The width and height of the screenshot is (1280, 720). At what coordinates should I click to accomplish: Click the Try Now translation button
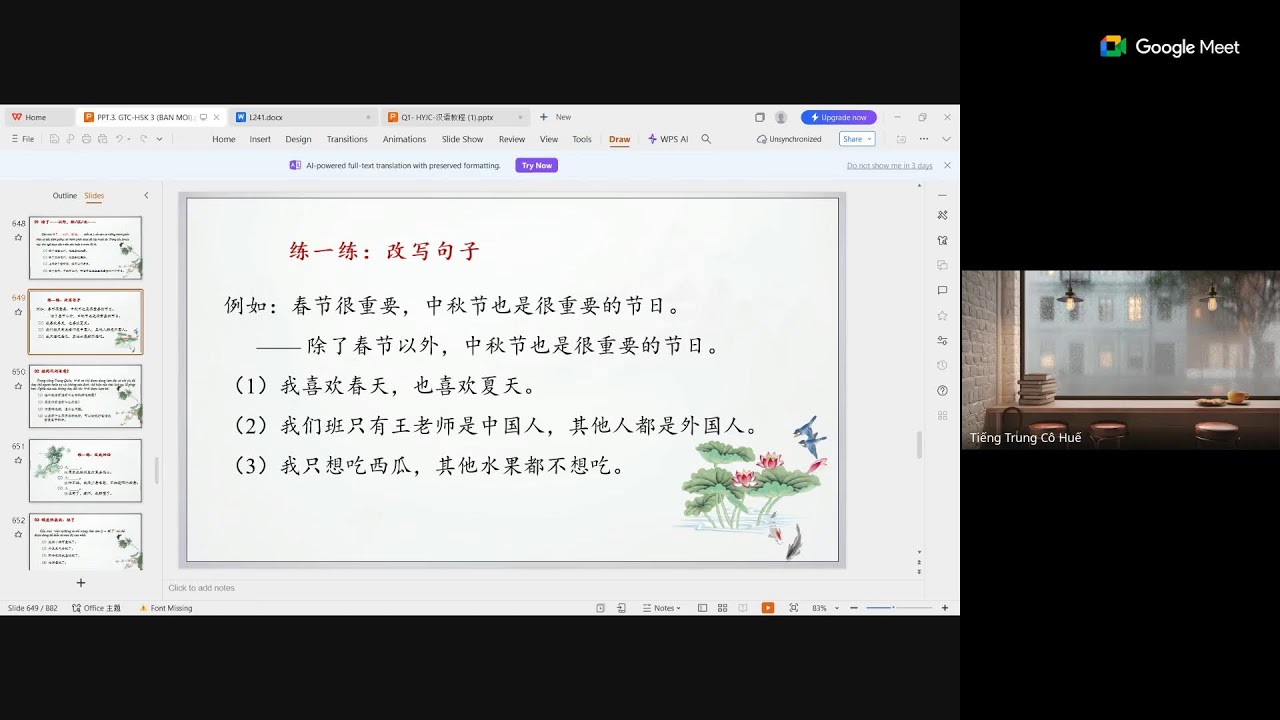coord(537,165)
